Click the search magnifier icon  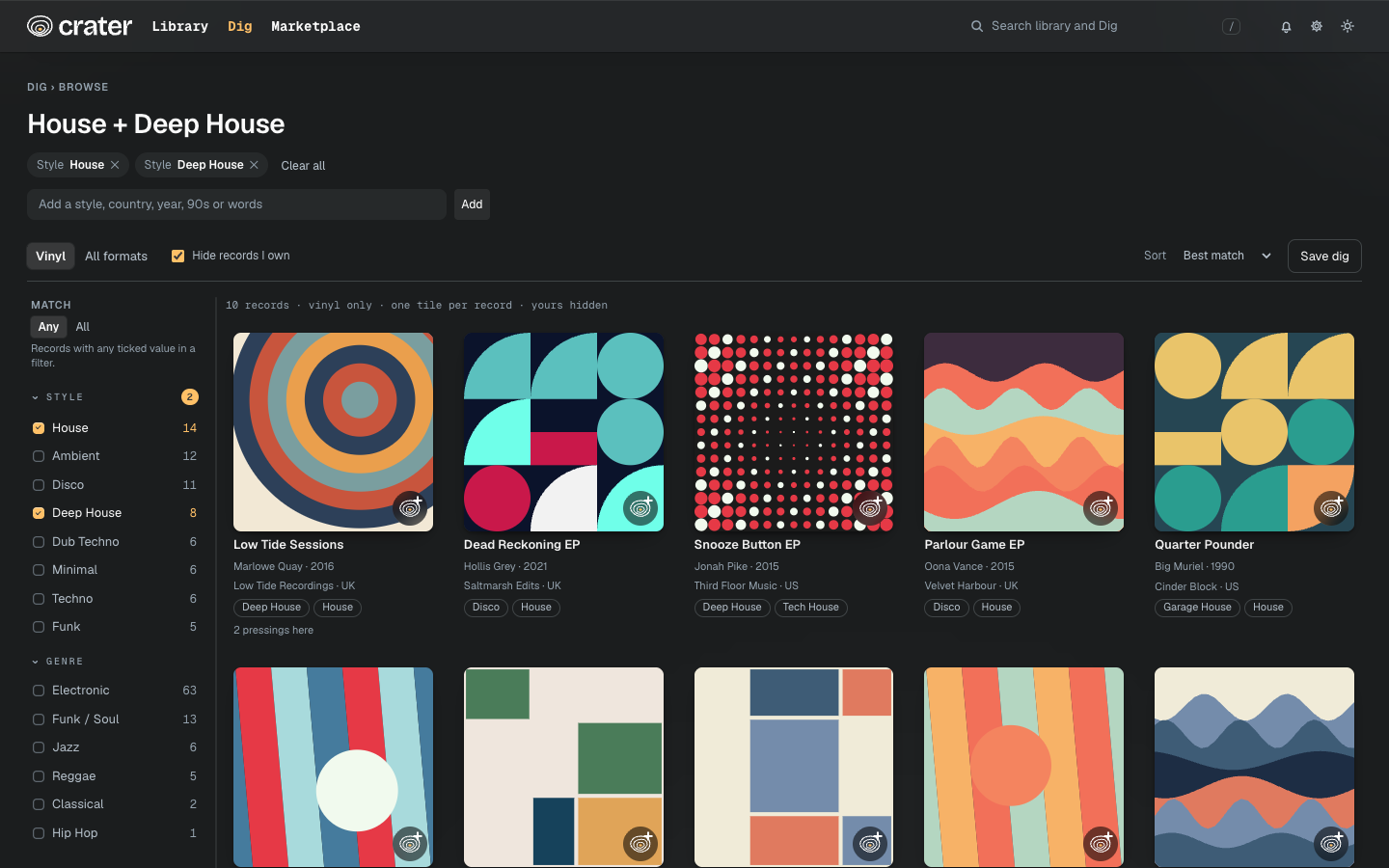(x=977, y=26)
